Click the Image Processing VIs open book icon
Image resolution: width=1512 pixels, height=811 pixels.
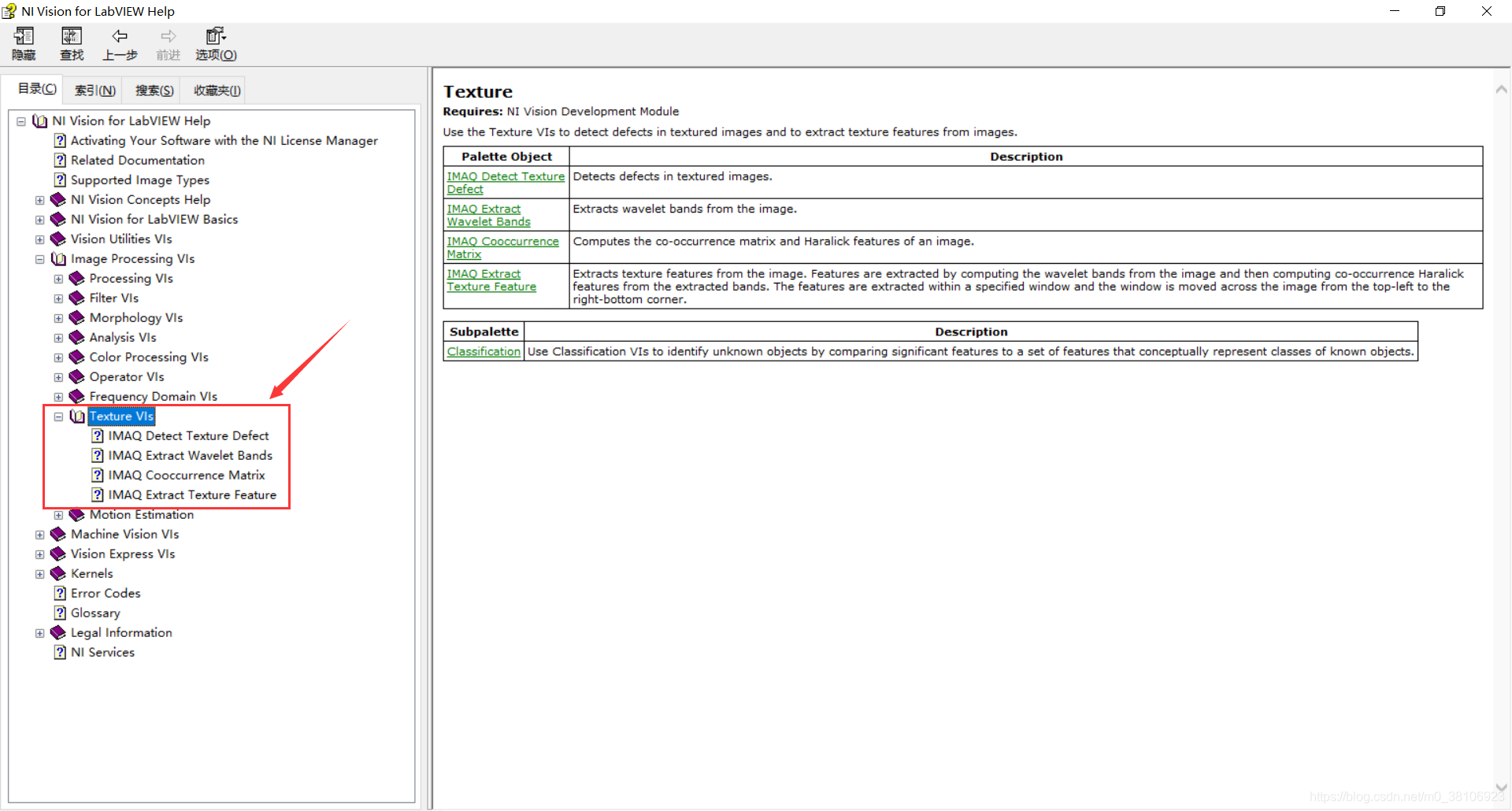(x=59, y=259)
